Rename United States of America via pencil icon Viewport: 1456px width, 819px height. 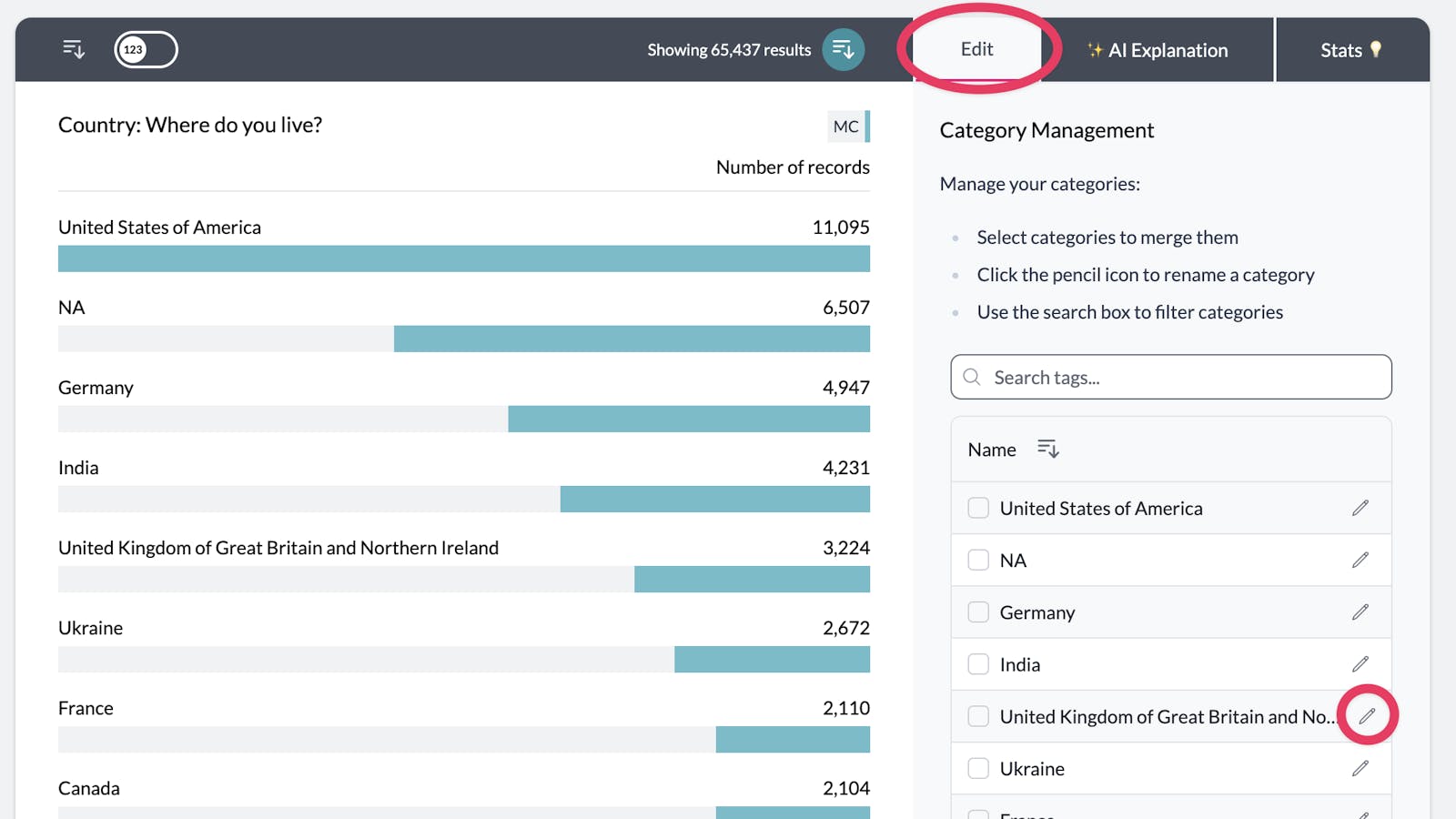pos(1360,508)
